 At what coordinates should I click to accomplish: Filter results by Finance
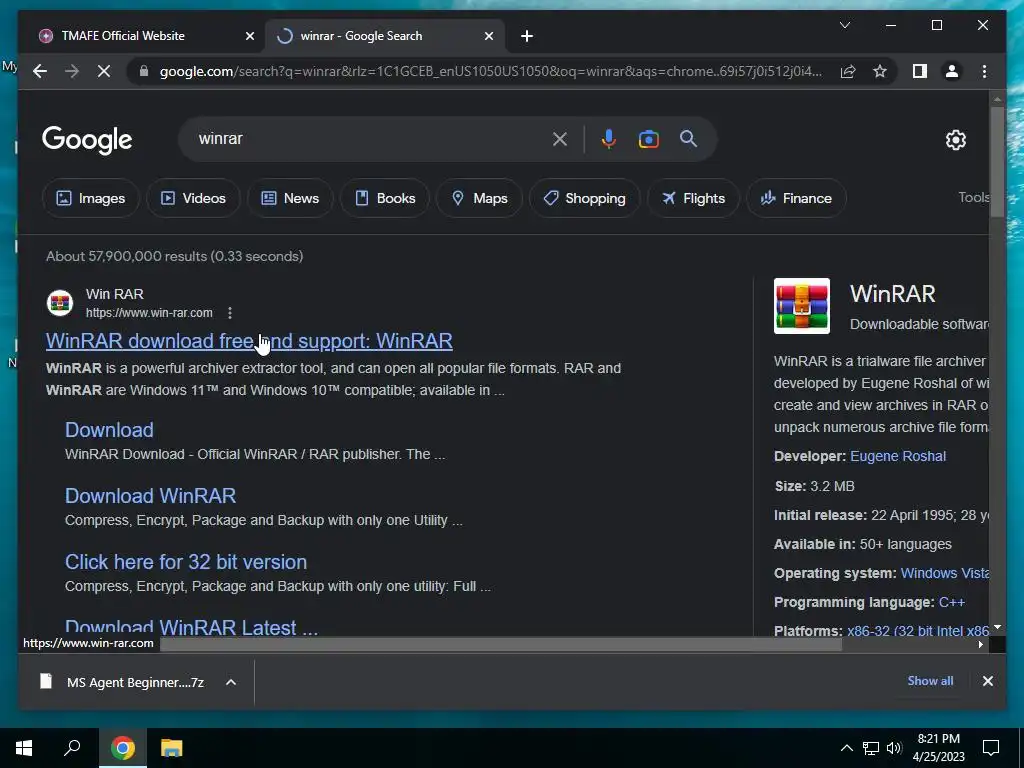pos(796,198)
